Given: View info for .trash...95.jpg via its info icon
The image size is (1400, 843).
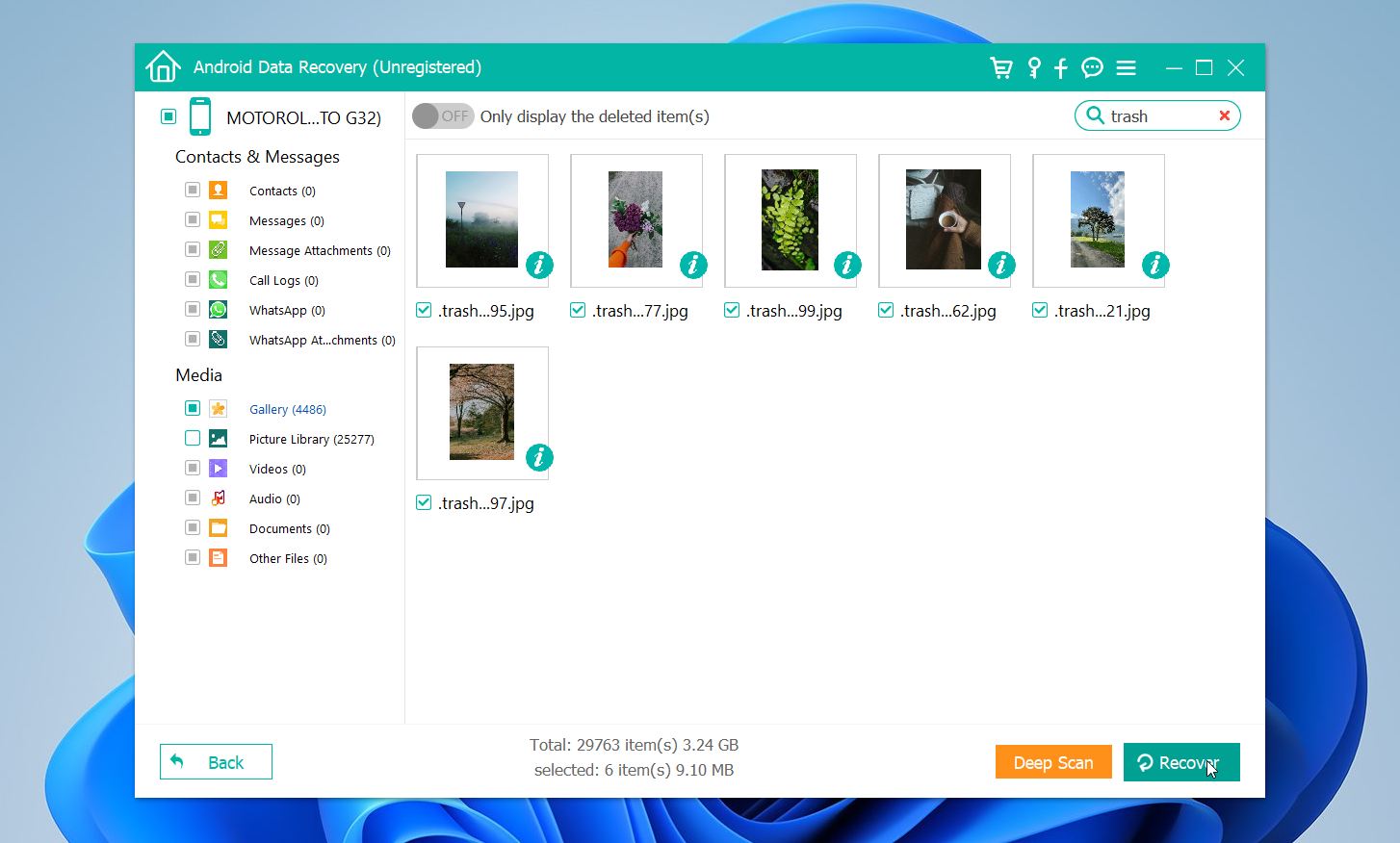Looking at the screenshot, I should click(539, 266).
